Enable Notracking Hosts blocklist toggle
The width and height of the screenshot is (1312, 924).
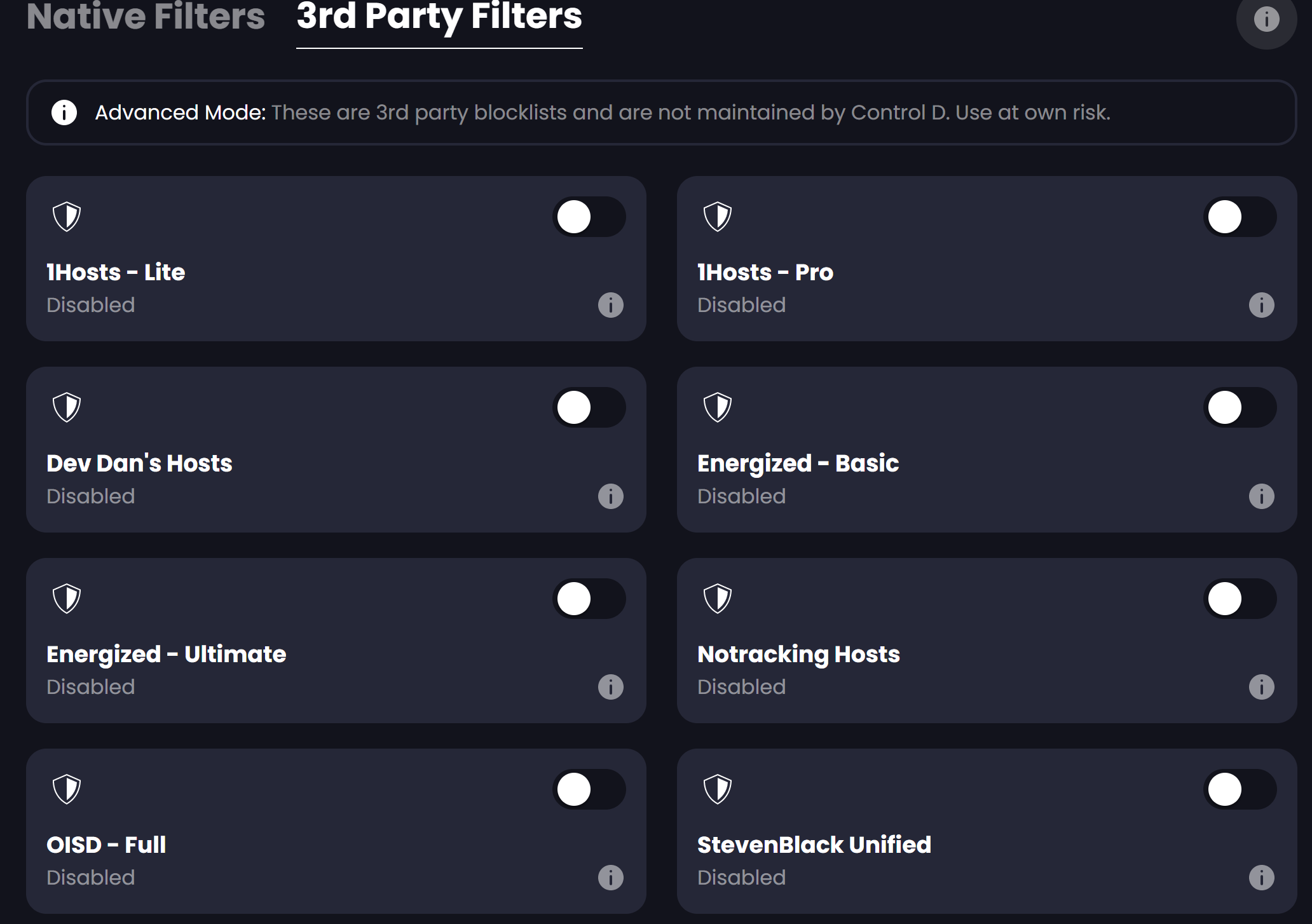click(1240, 599)
